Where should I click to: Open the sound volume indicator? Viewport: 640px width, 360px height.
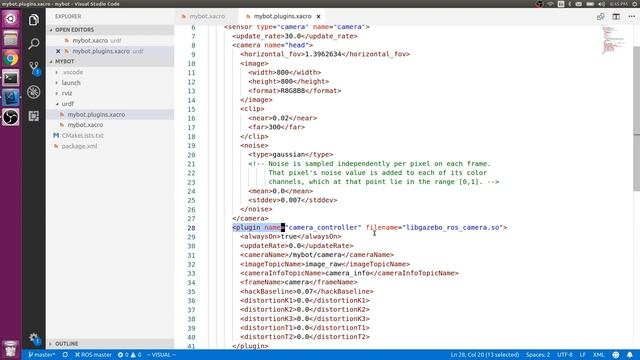[x=601, y=4]
